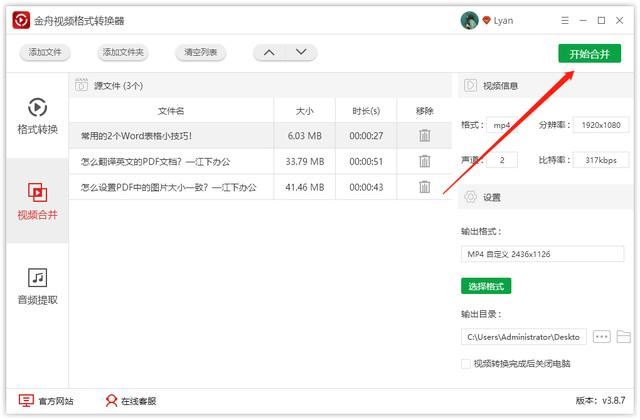Minimize the converter window
Screen dimensions: 640x420
tap(583, 20)
